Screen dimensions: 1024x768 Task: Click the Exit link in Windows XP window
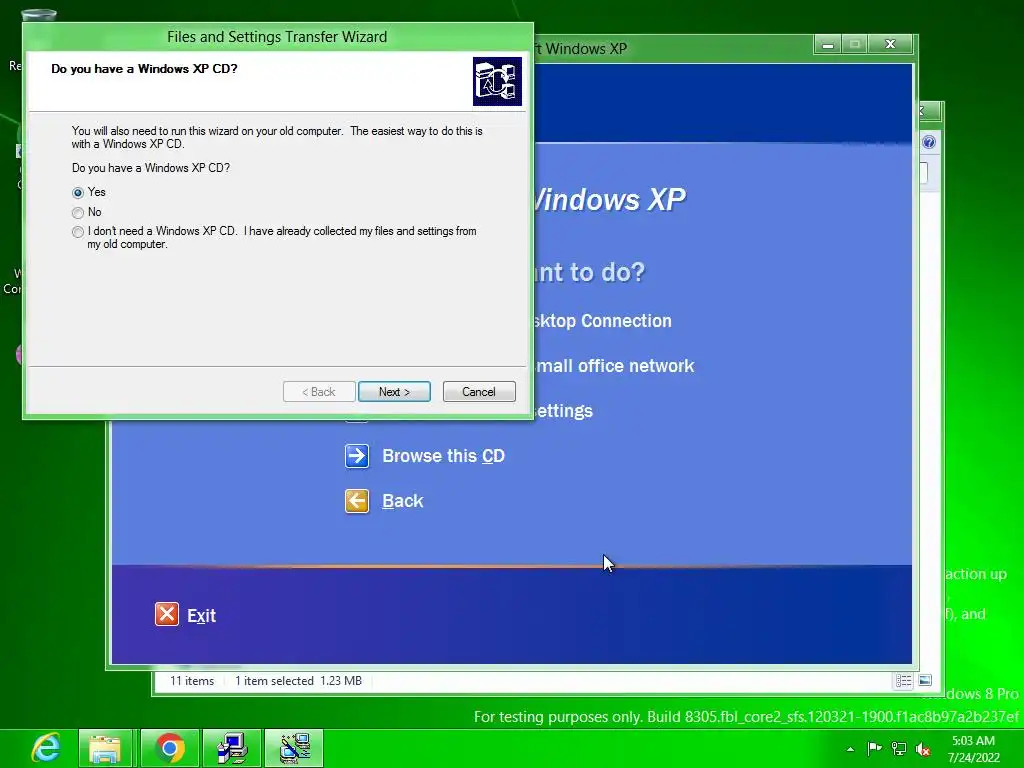(x=201, y=616)
